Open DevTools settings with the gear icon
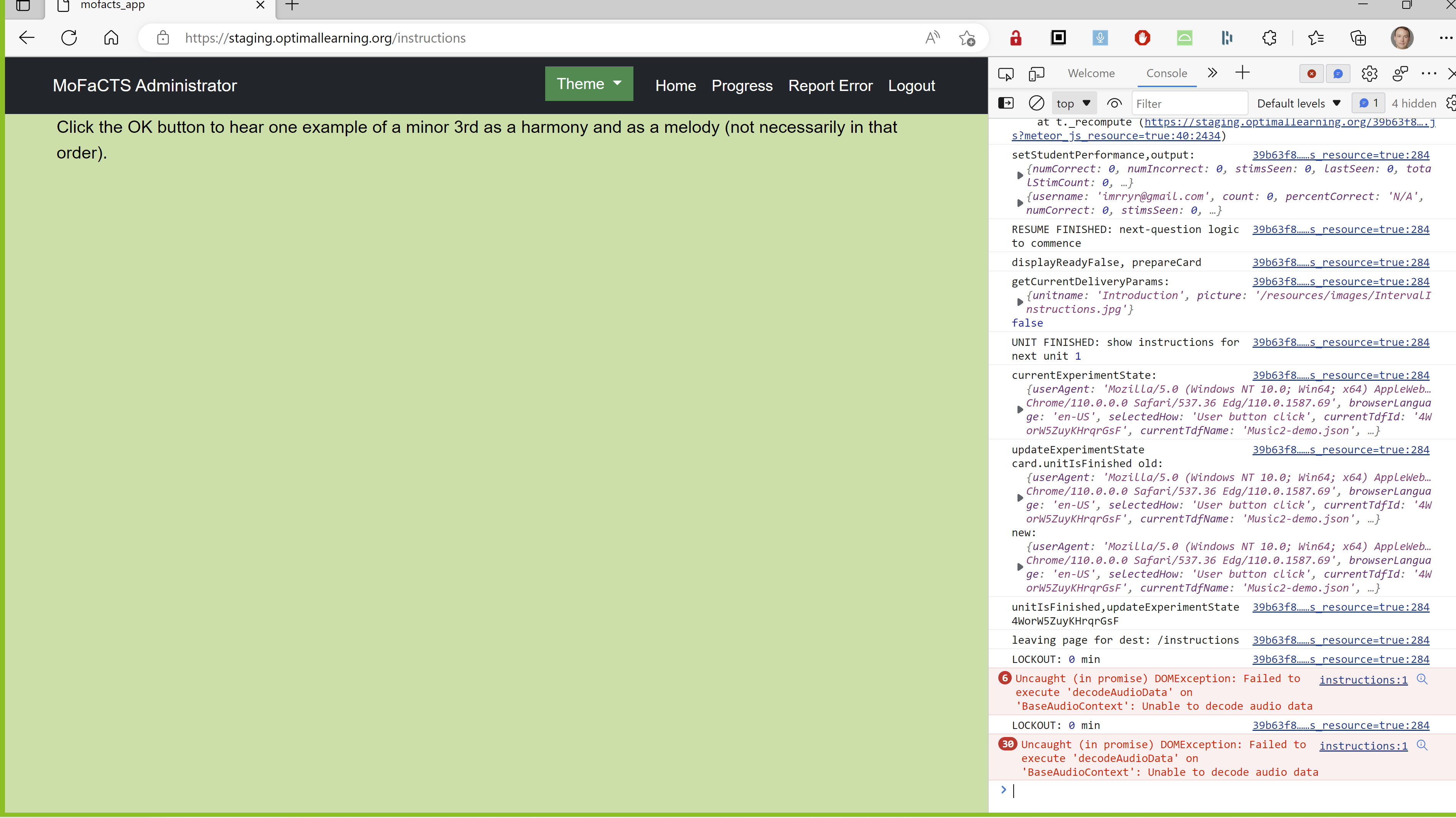This screenshot has width=1456, height=818. (x=1370, y=74)
